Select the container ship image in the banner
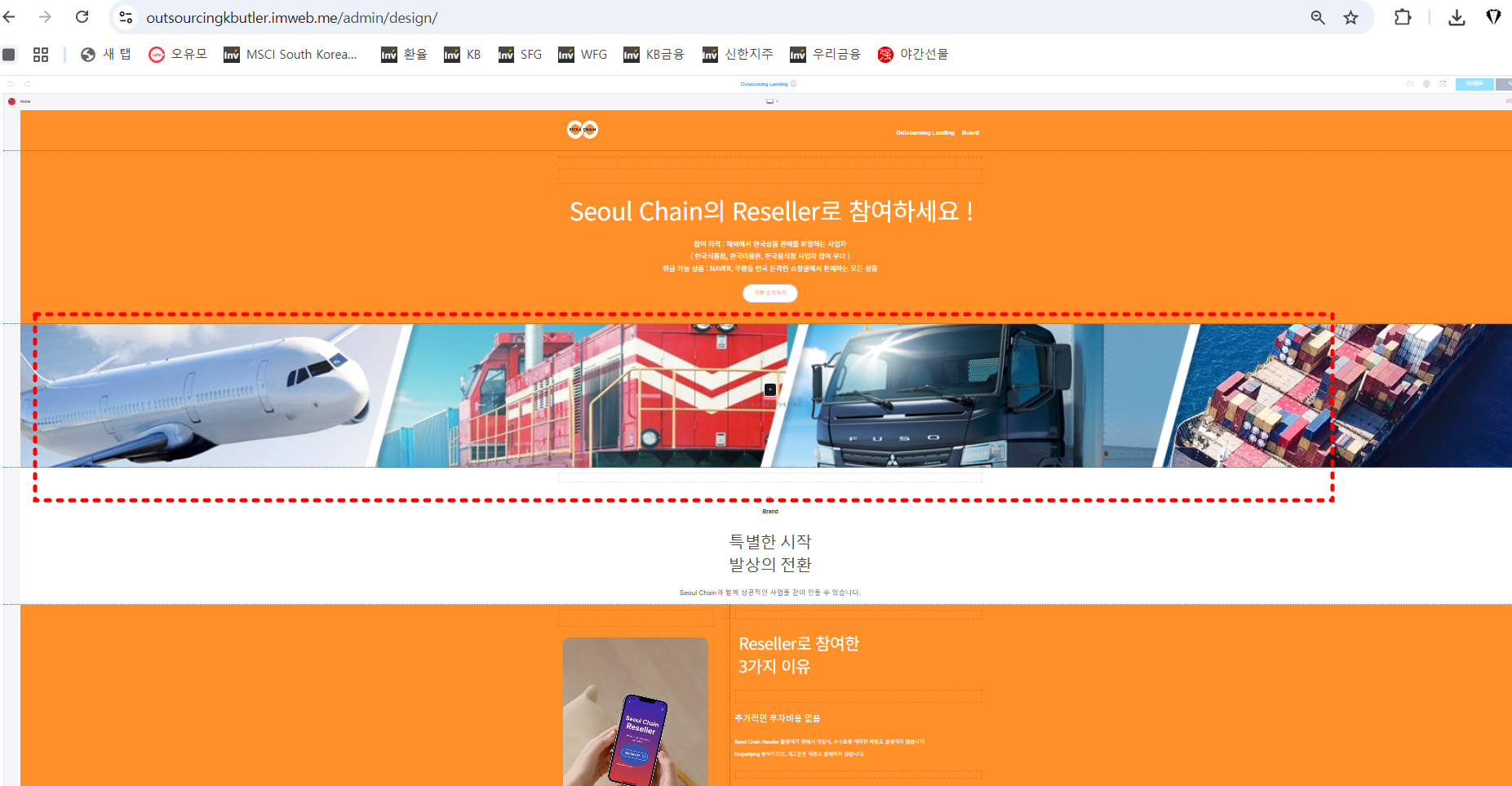Image resolution: width=1512 pixels, height=786 pixels. pyautogui.click(x=1338, y=396)
